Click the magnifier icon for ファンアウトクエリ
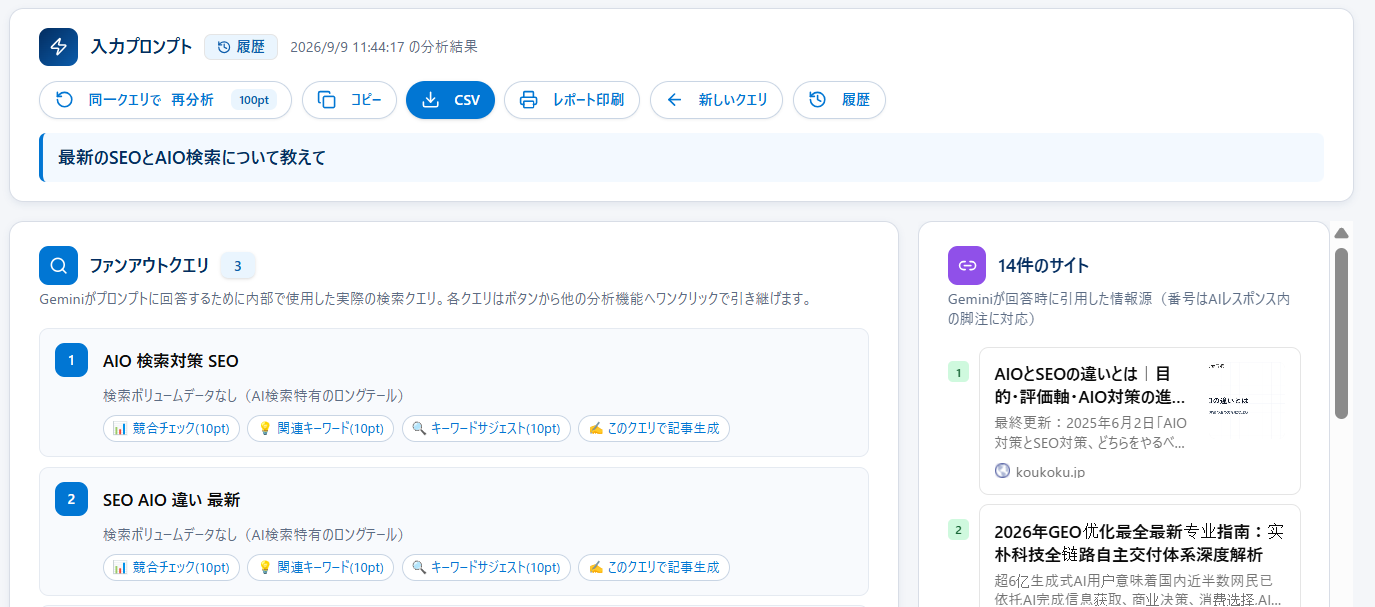Viewport: 1375px width, 607px height. [x=58, y=265]
